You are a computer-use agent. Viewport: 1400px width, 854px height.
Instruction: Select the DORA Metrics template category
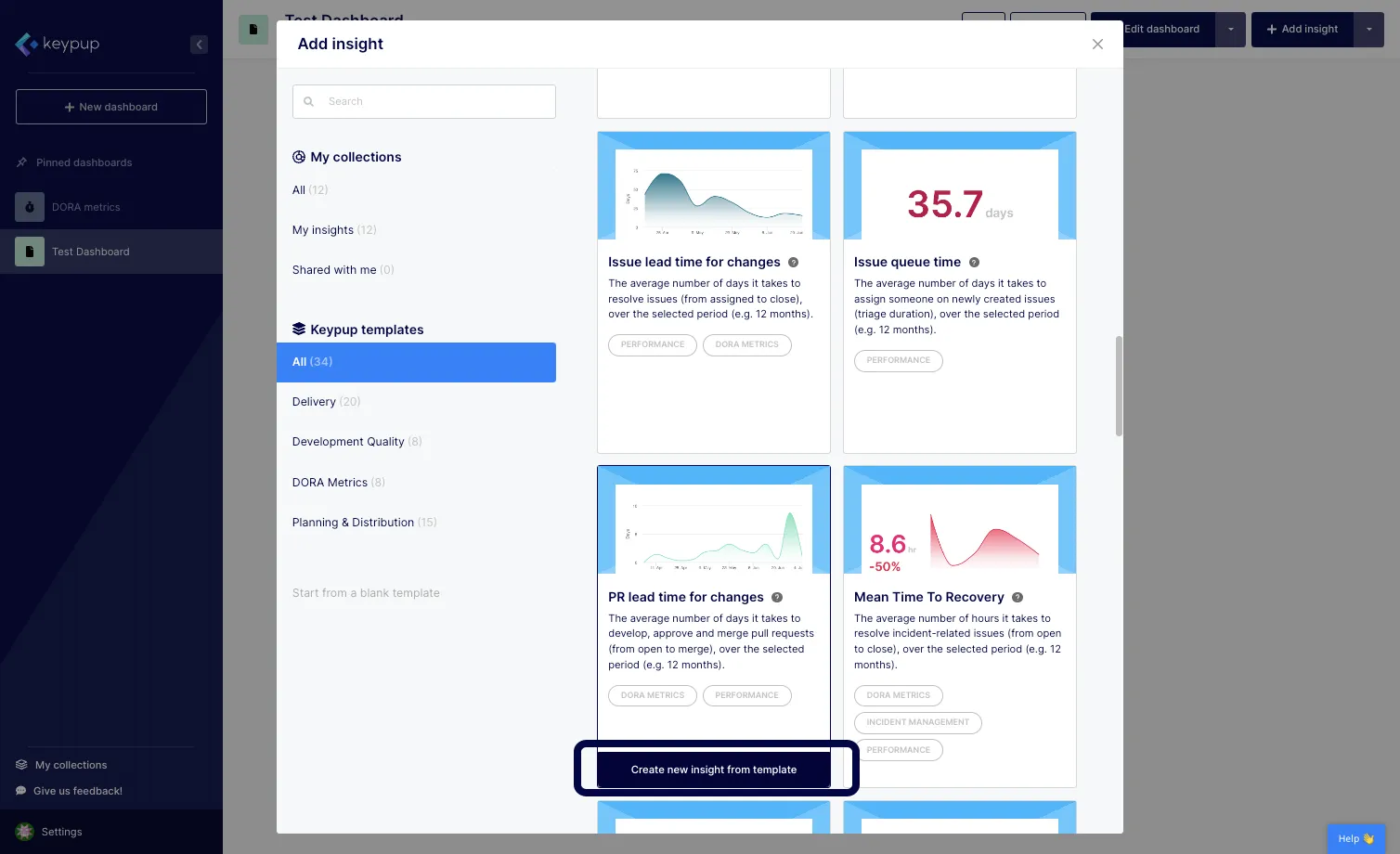coord(330,482)
